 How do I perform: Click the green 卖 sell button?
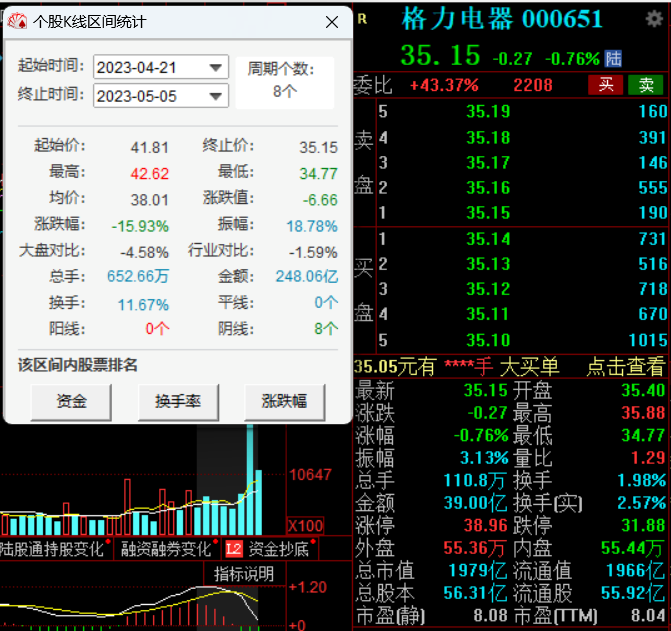point(646,85)
